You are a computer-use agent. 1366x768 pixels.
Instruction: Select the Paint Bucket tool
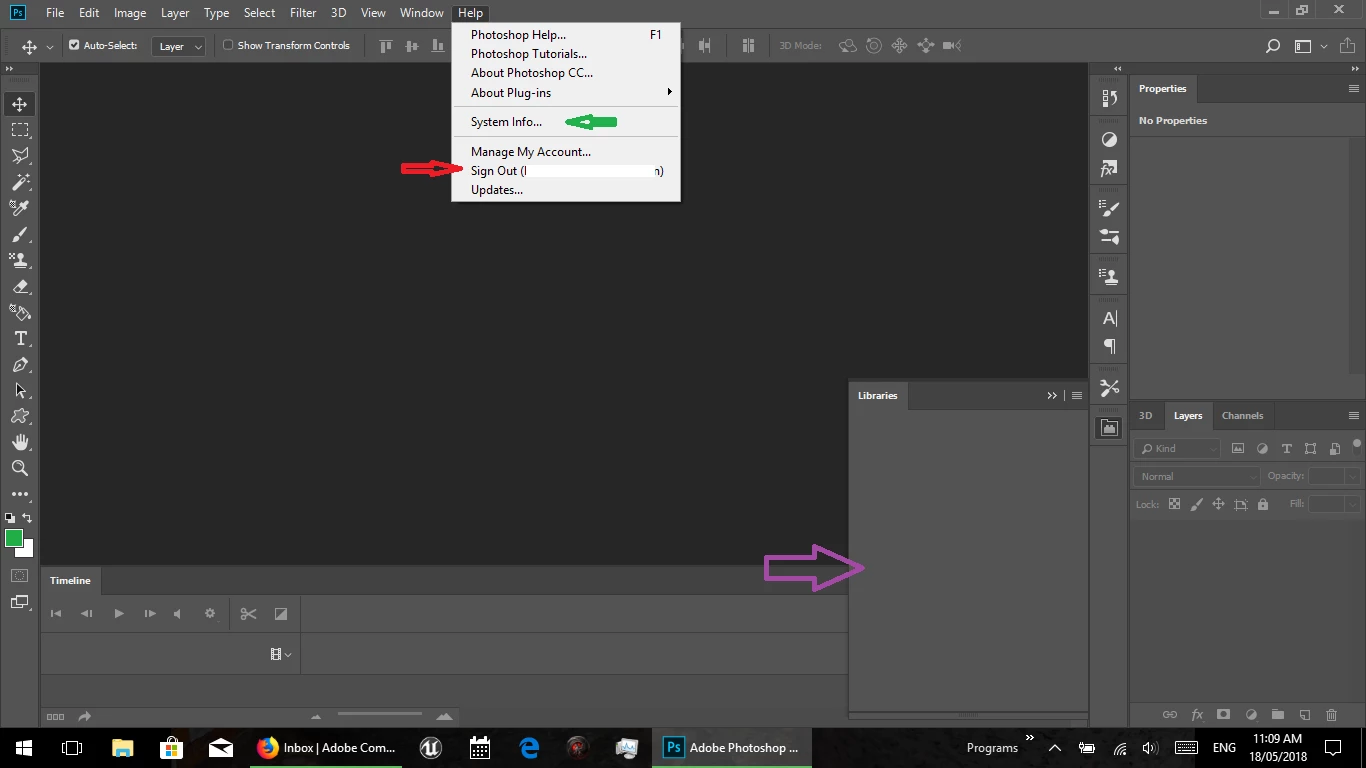pyautogui.click(x=19, y=312)
